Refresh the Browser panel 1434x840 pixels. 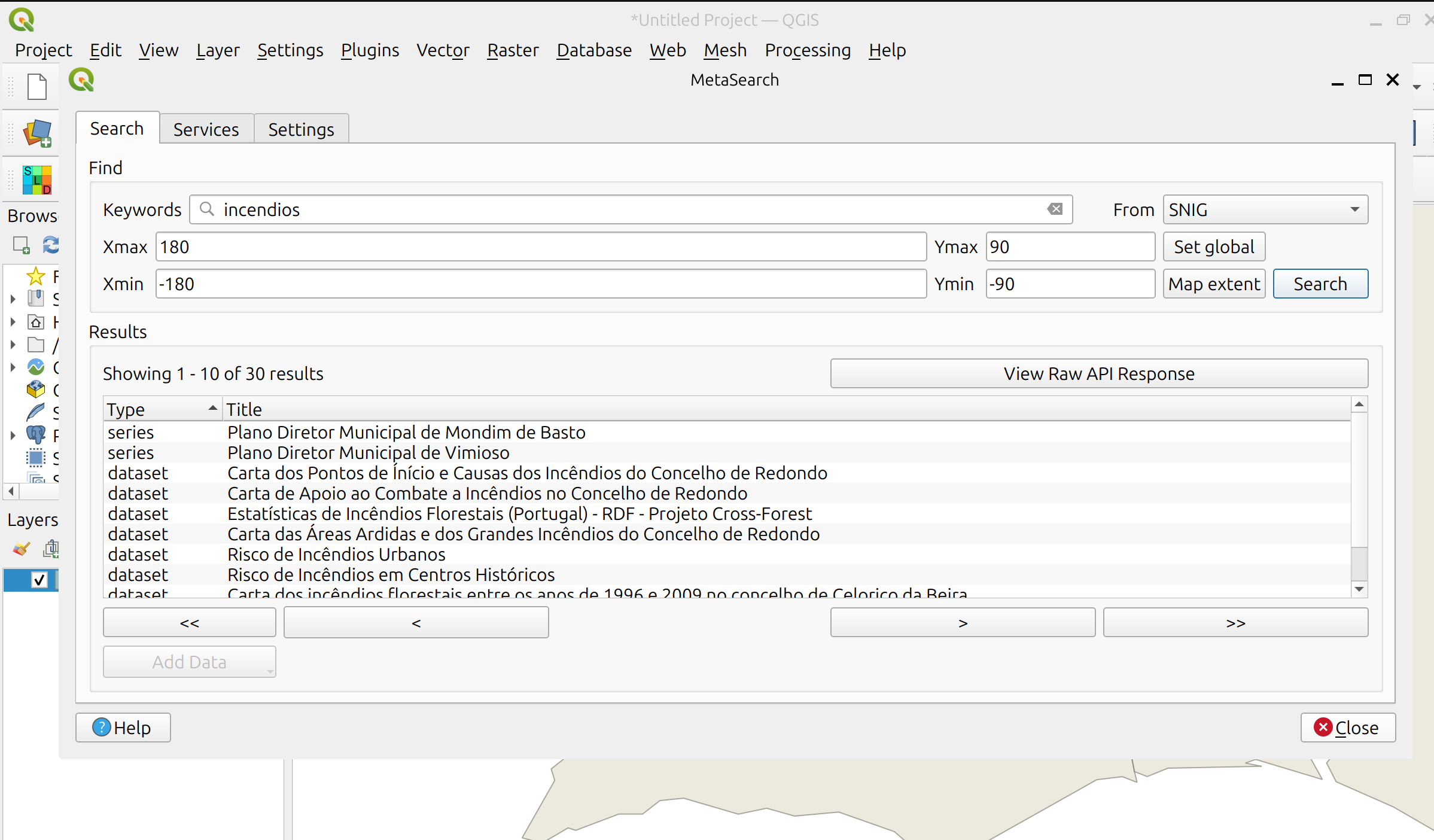51,245
